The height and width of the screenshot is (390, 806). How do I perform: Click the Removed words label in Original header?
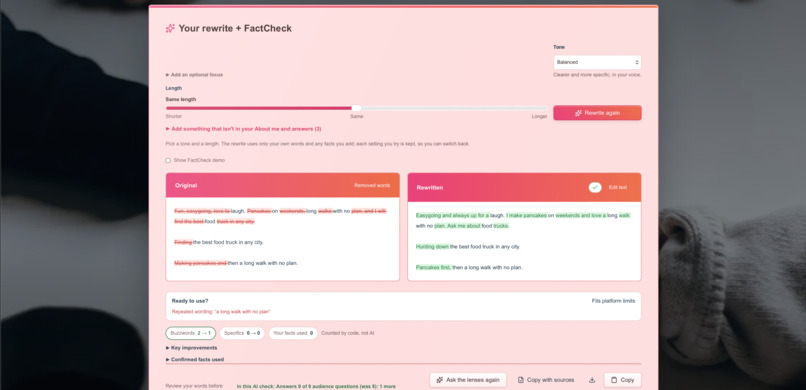point(372,185)
